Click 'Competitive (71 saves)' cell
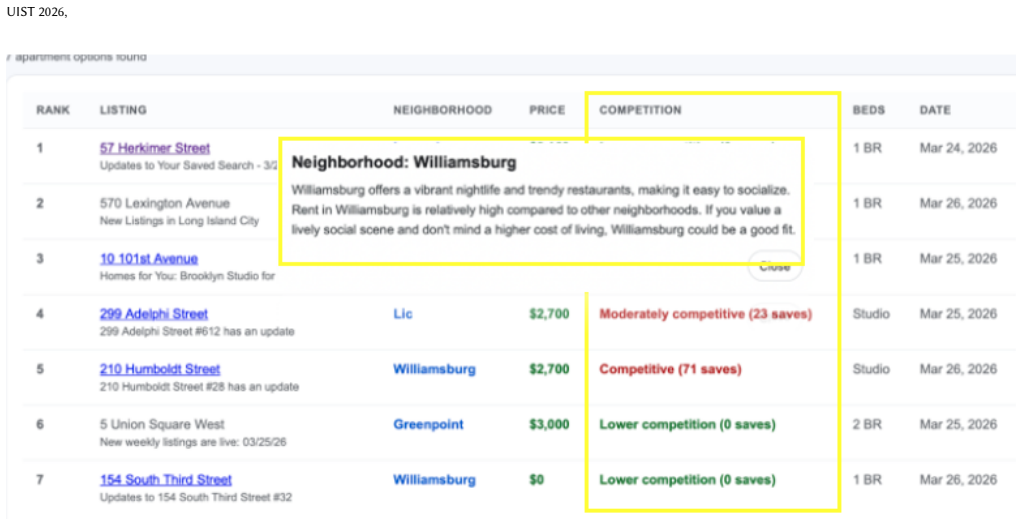The height and width of the screenshot is (519, 1022). (670, 369)
